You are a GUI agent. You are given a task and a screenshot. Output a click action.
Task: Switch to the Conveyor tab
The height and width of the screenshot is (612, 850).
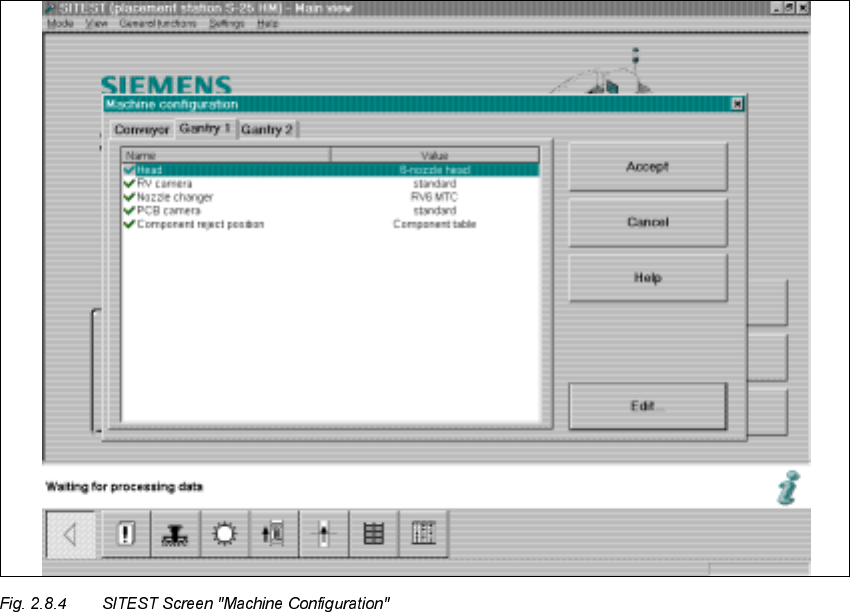[141, 130]
